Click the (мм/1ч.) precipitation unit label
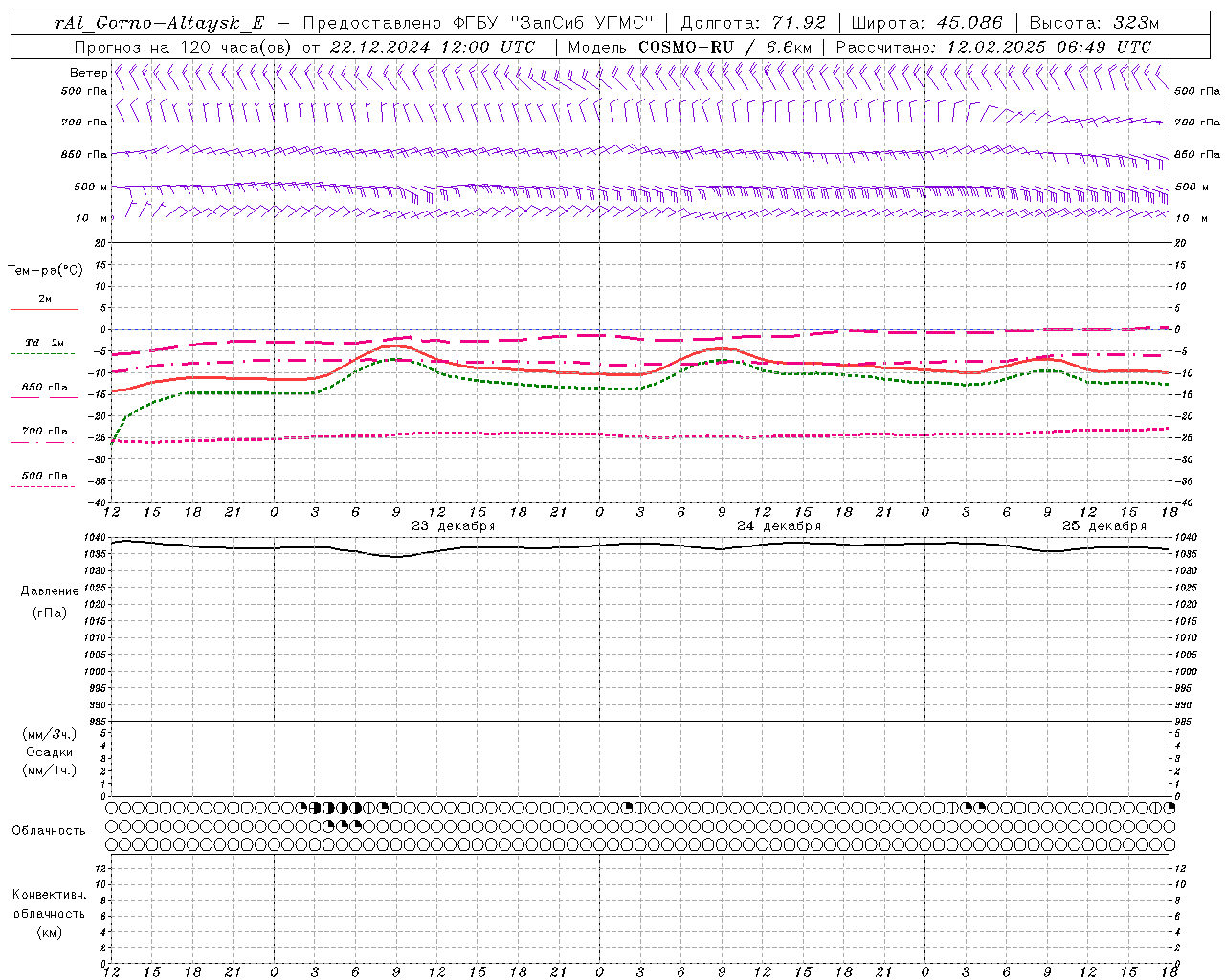This screenshot has width=1225, height=980. (x=50, y=770)
